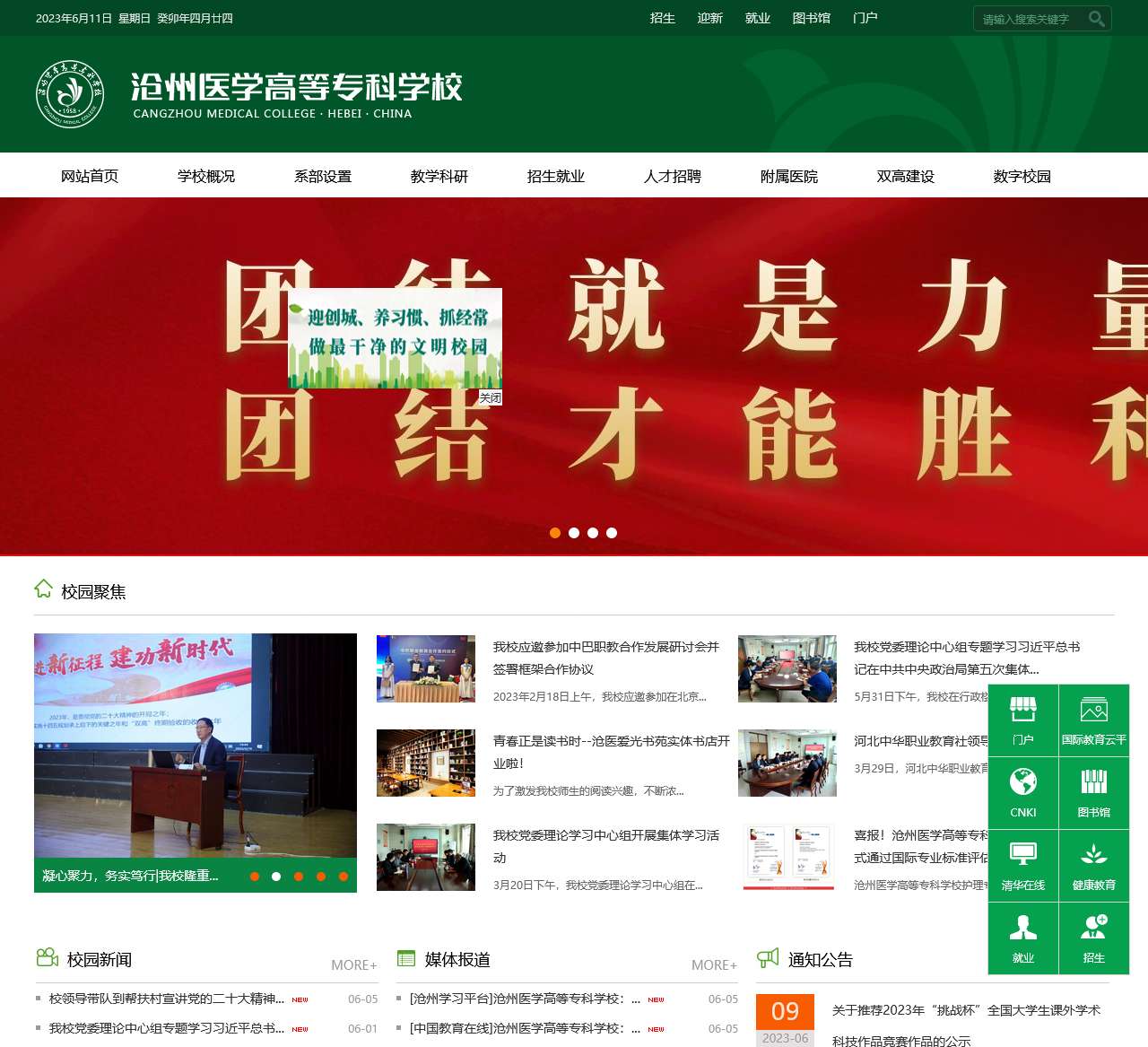Open the 双高建设 menu
Image resolution: width=1148 pixels, height=1047 pixels.
coord(906,176)
